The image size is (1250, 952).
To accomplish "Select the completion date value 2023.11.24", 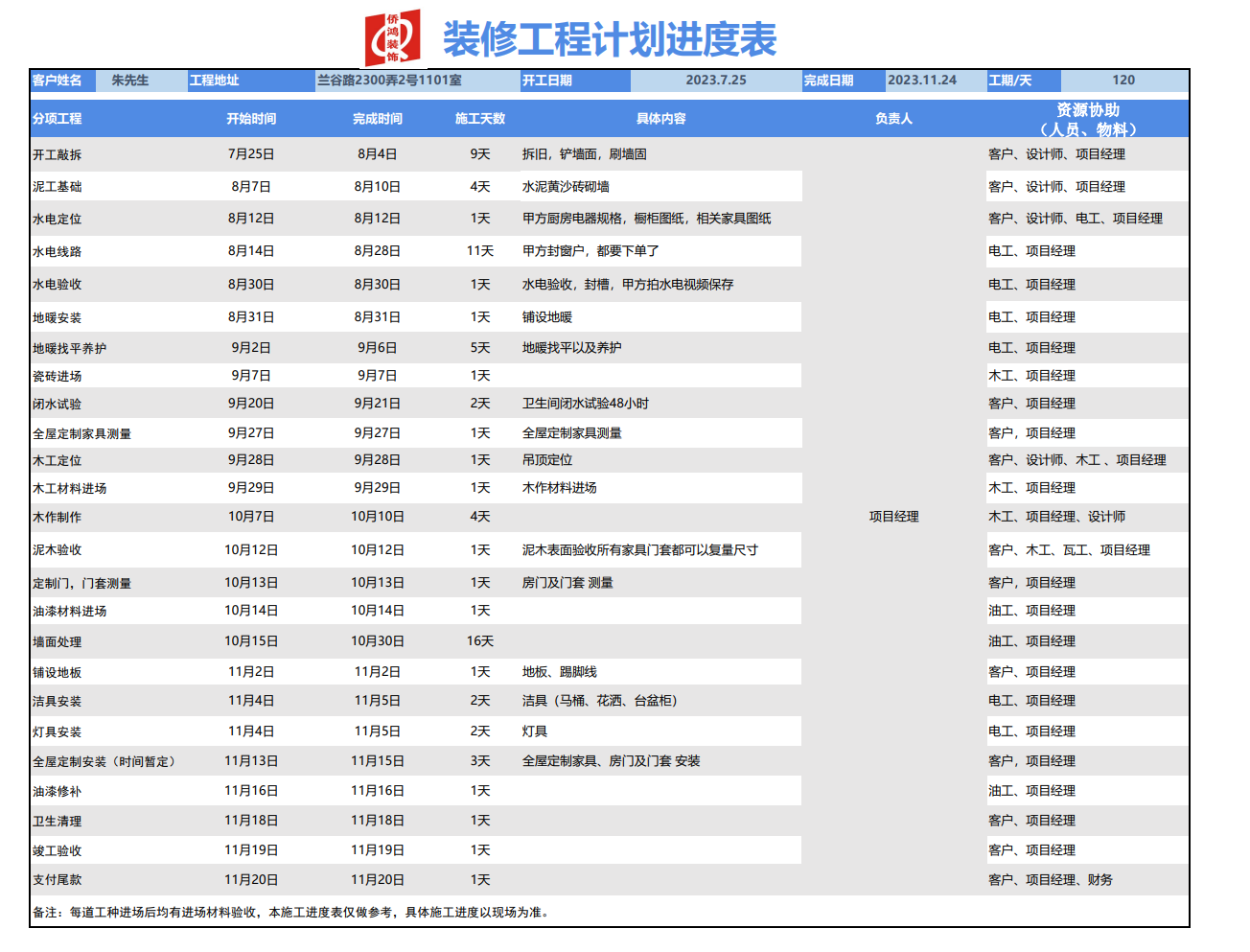I will point(922,81).
